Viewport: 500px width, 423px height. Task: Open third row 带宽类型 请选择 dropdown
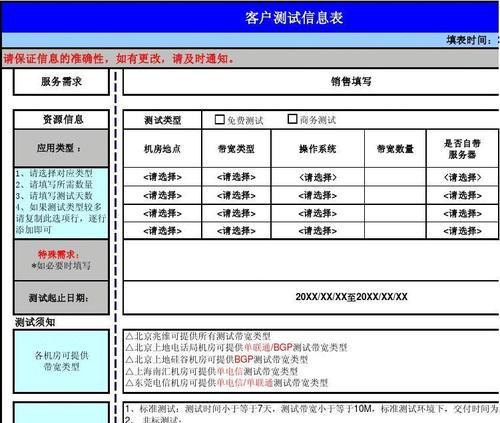pos(236,213)
